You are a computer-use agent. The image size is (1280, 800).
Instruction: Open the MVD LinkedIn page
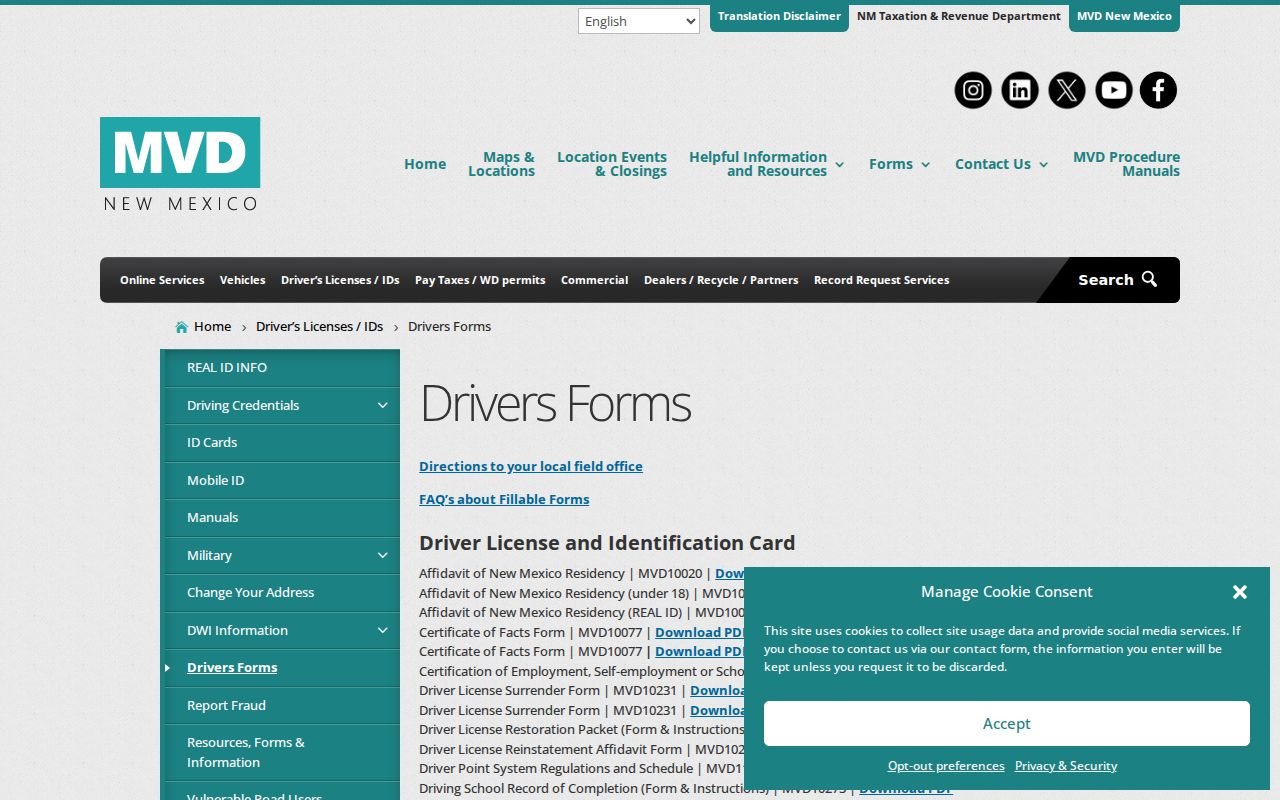tap(1020, 91)
